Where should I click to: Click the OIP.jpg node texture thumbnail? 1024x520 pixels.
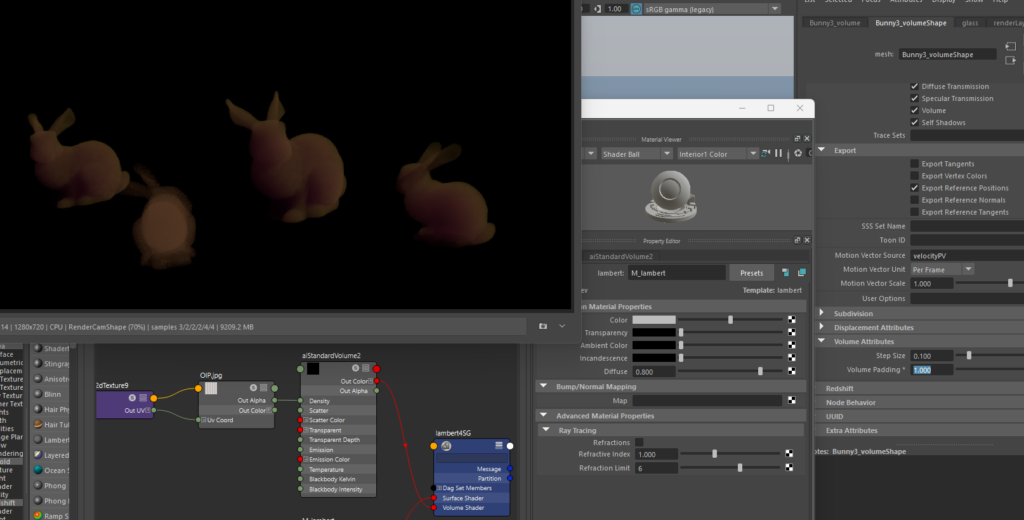(x=211, y=388)
